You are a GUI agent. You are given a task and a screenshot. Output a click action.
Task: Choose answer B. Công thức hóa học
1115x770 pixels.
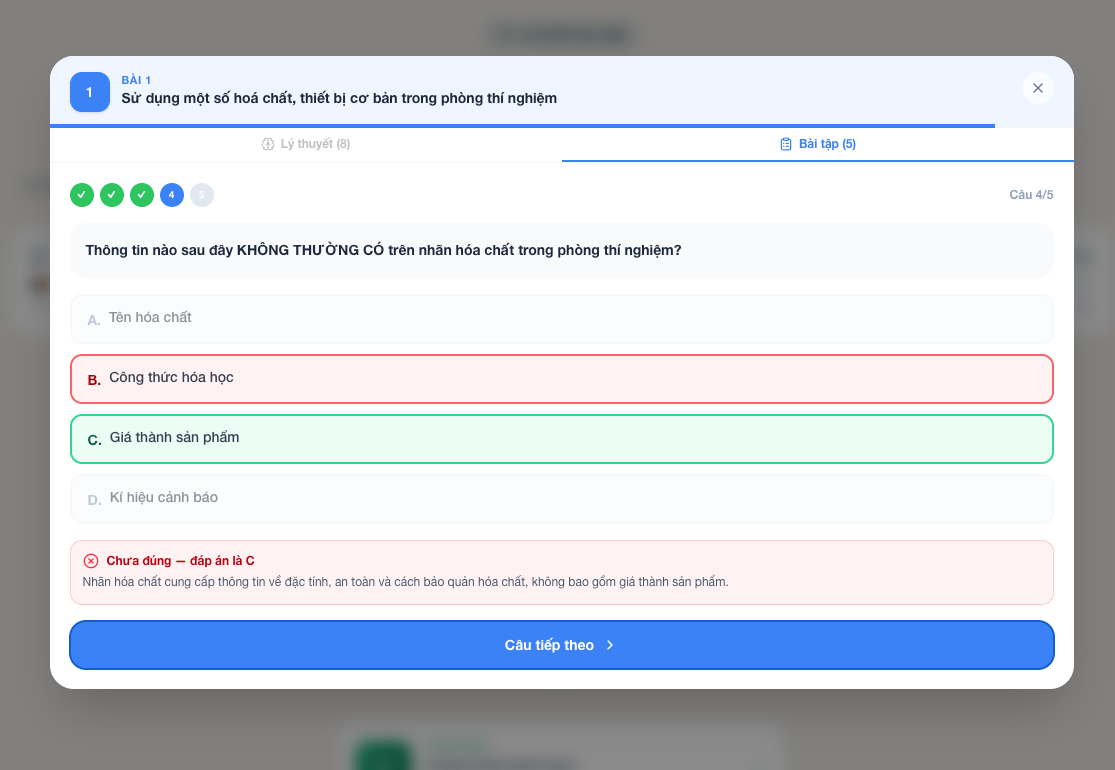[562, 379]
